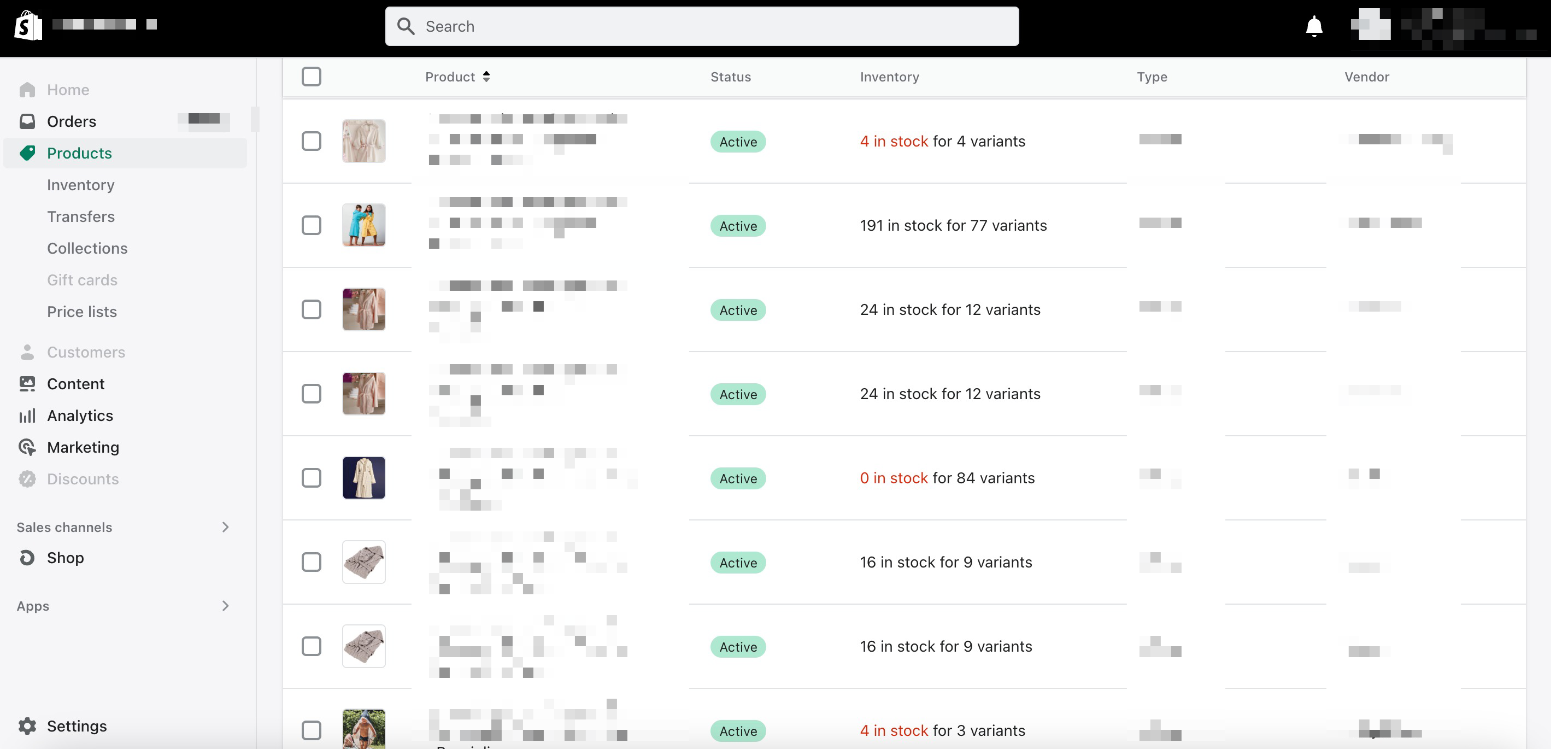Check the out-of-stock product checkbox
The width and height of the screenshot is (1568, 749).
click(x=311, y=478)
